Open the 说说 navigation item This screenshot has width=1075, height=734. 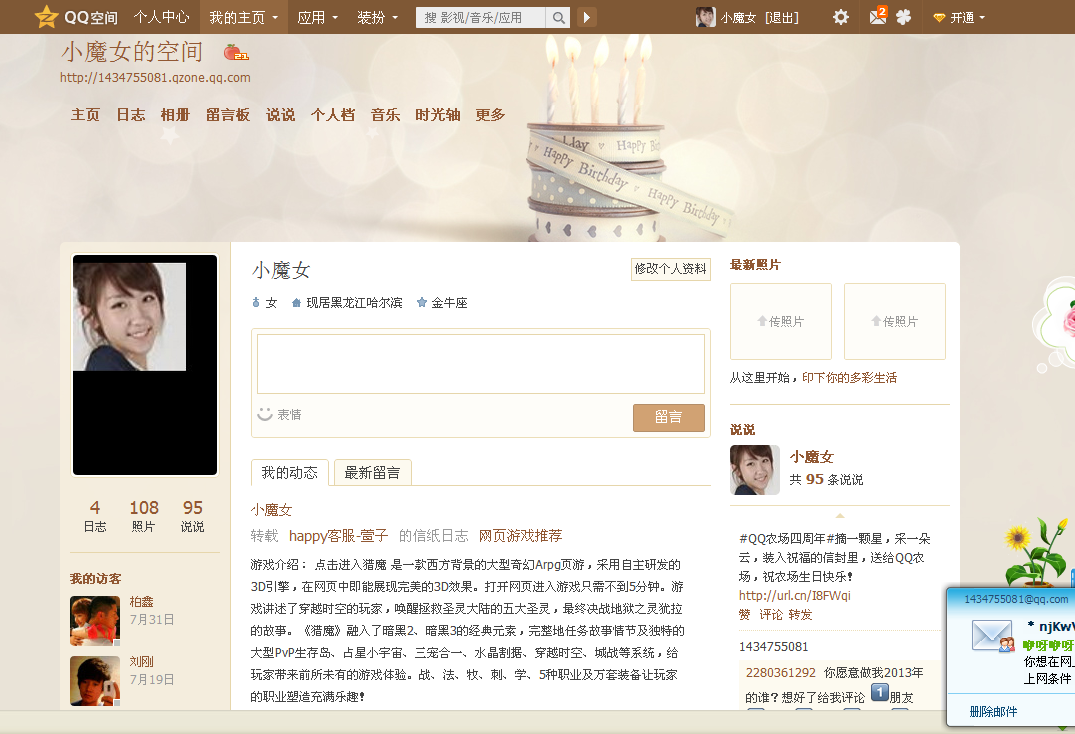point(280,114)
